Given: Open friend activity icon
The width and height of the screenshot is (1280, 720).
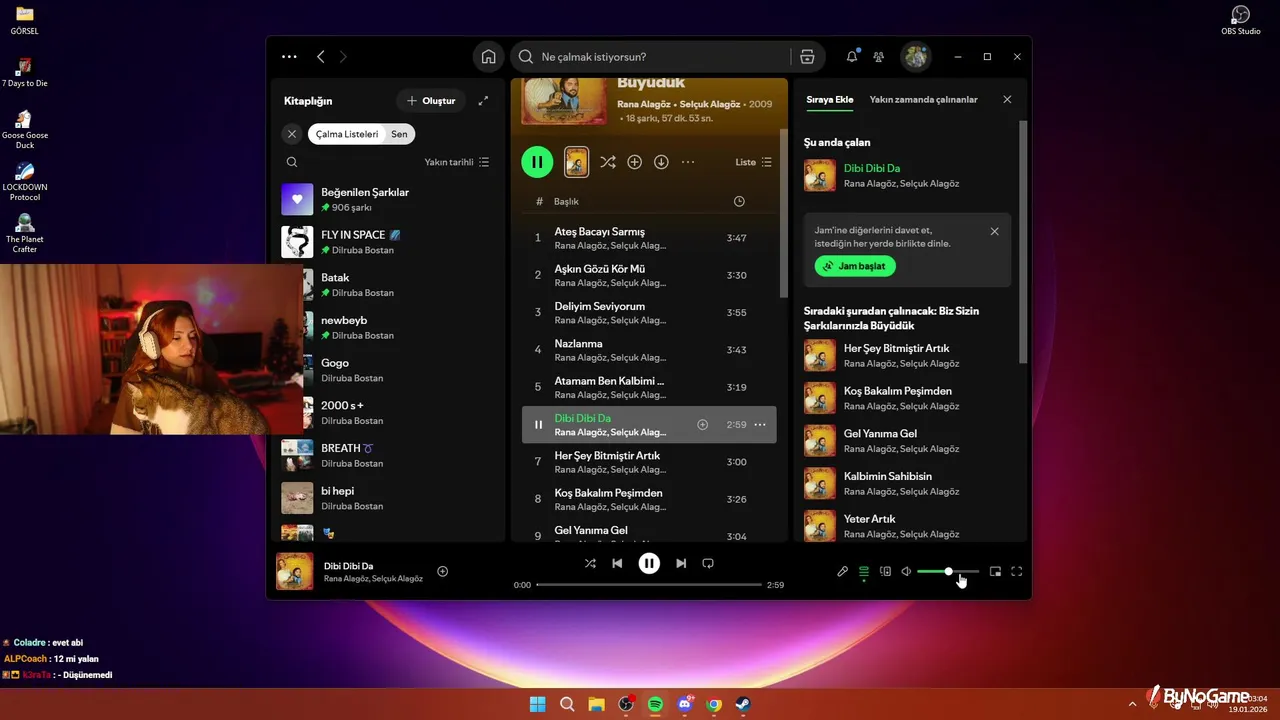Looking at the screenshot, I should point(879,57).
